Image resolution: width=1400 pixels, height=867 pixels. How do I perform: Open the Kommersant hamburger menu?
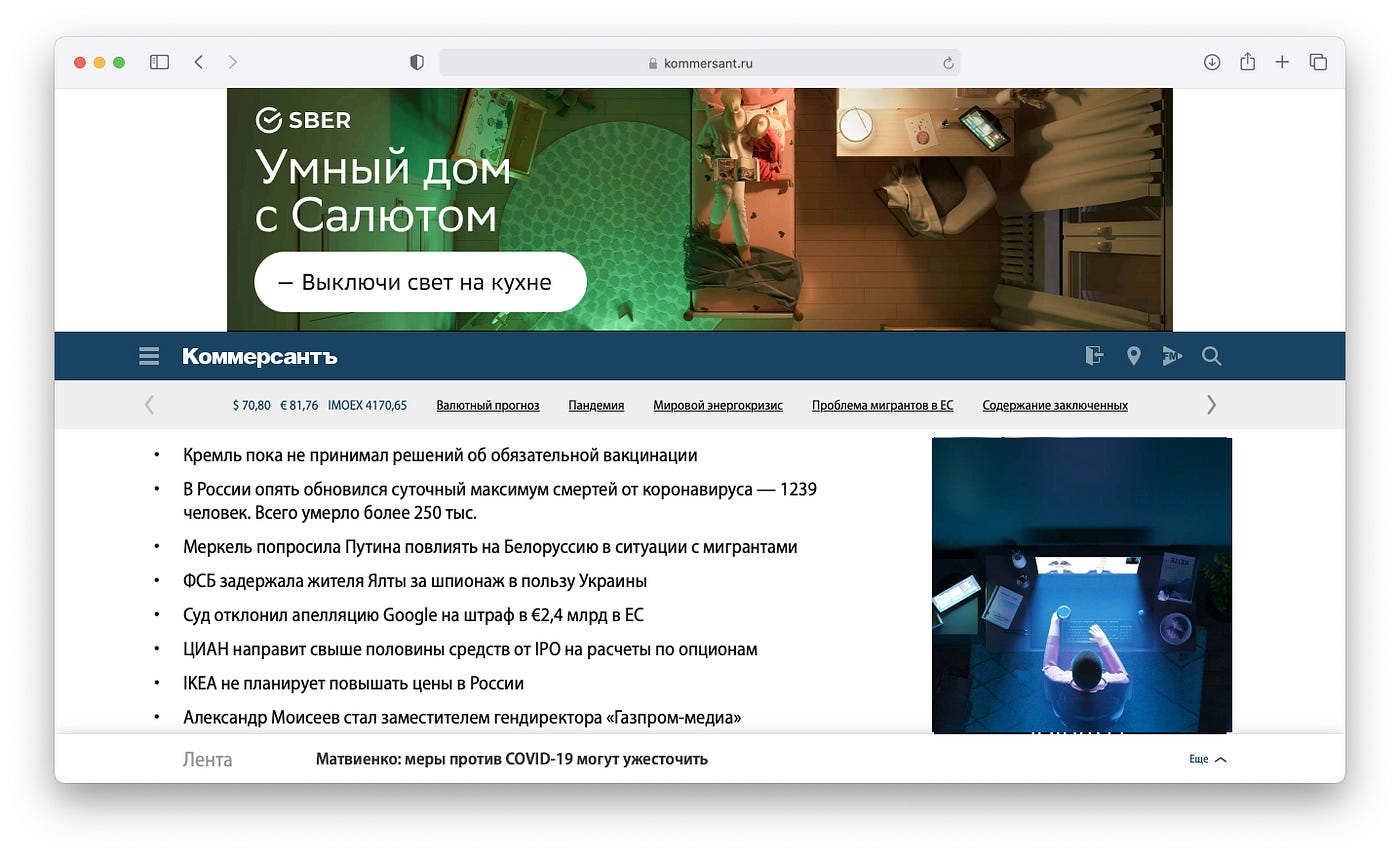149,356
